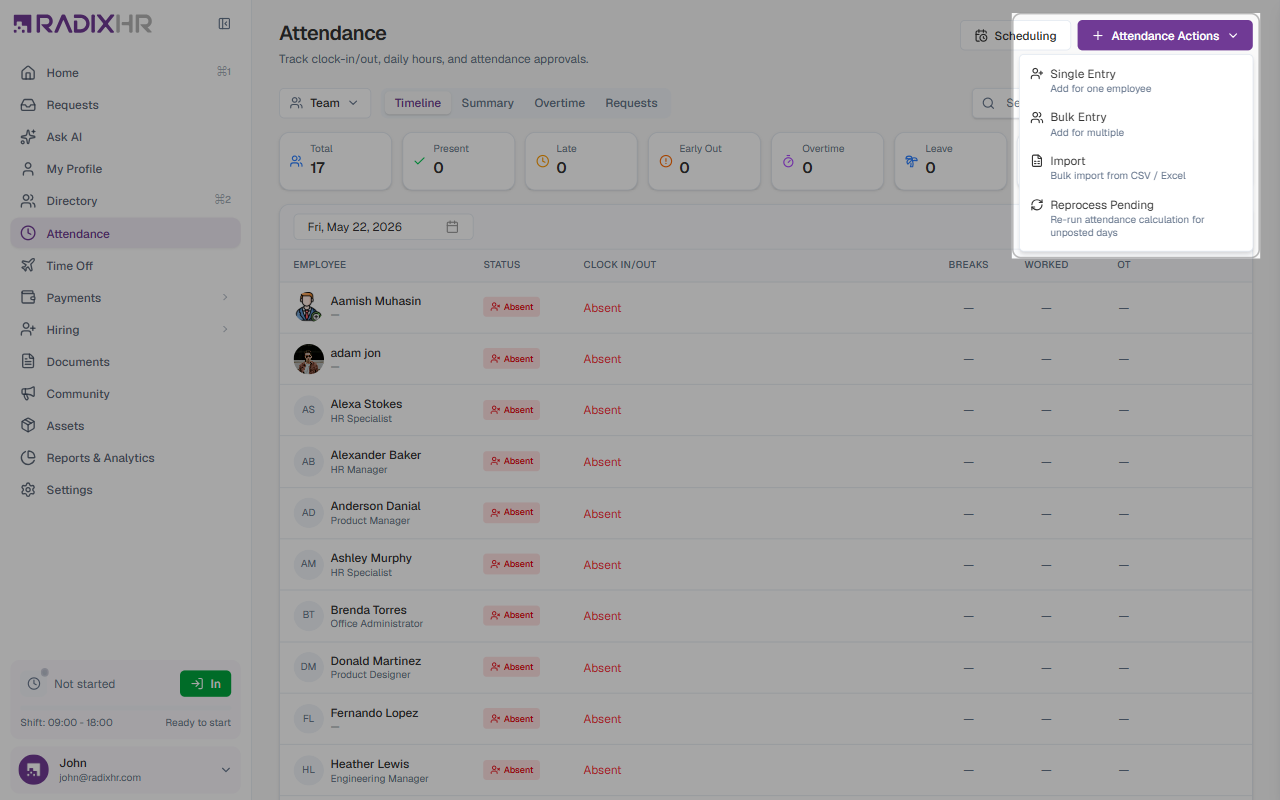The width and height of the screenshot is (1280, 800).
Task: Click the Scheduling button
Action: point(1015,35)
